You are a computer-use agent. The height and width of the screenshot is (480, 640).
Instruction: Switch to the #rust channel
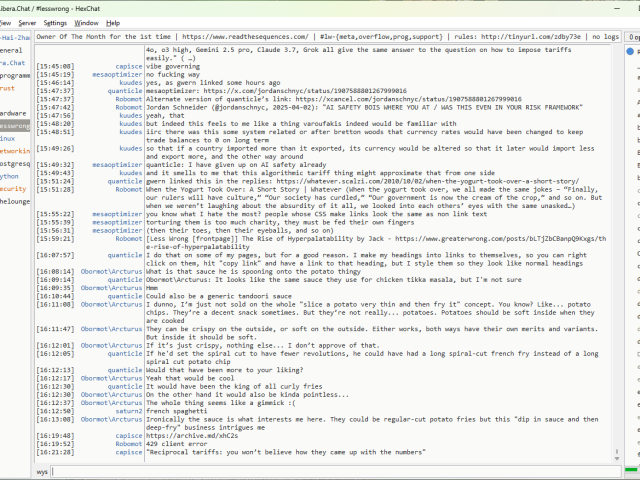[8, 88]
